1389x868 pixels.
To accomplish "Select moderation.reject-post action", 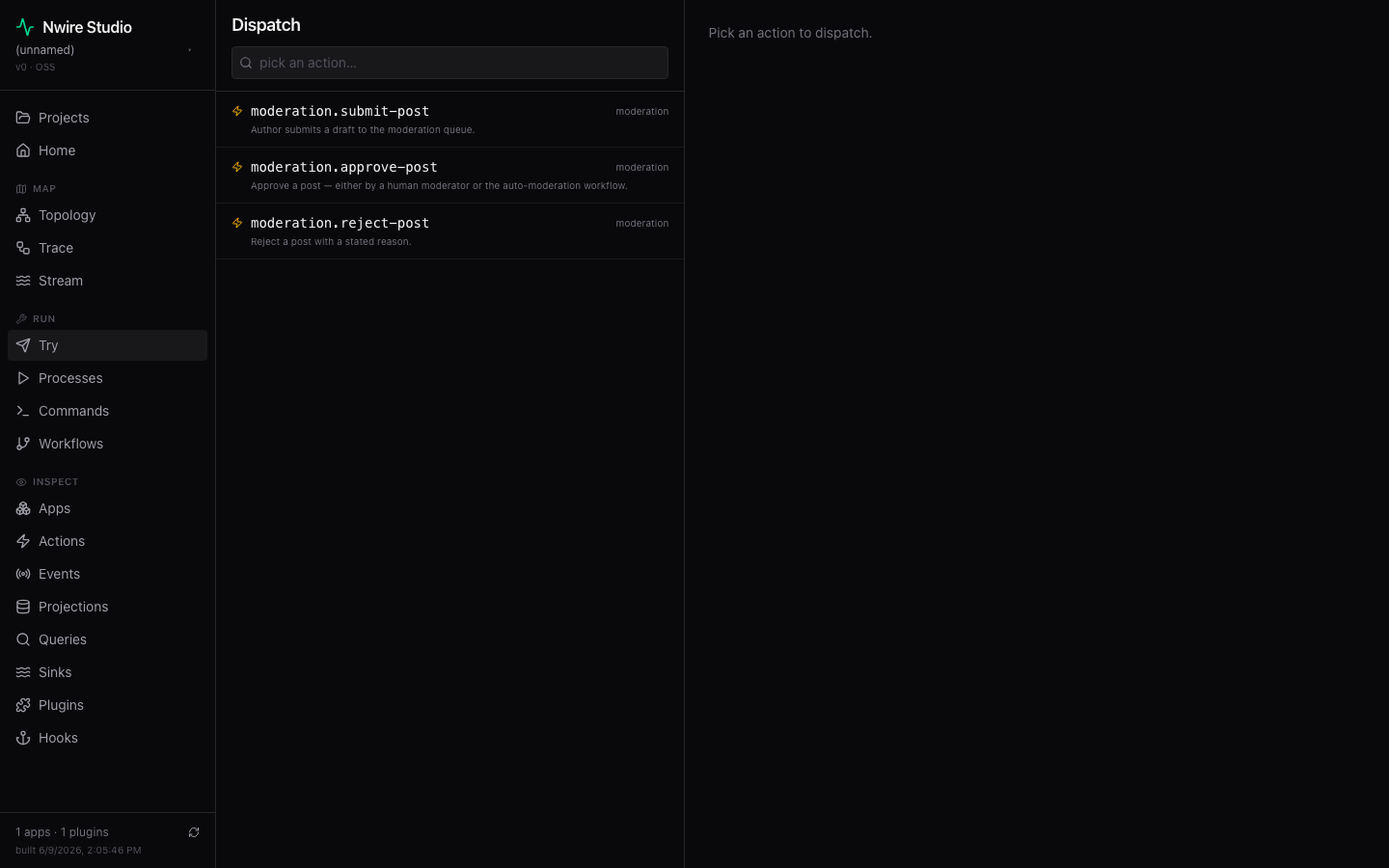I will click(449, 231).
